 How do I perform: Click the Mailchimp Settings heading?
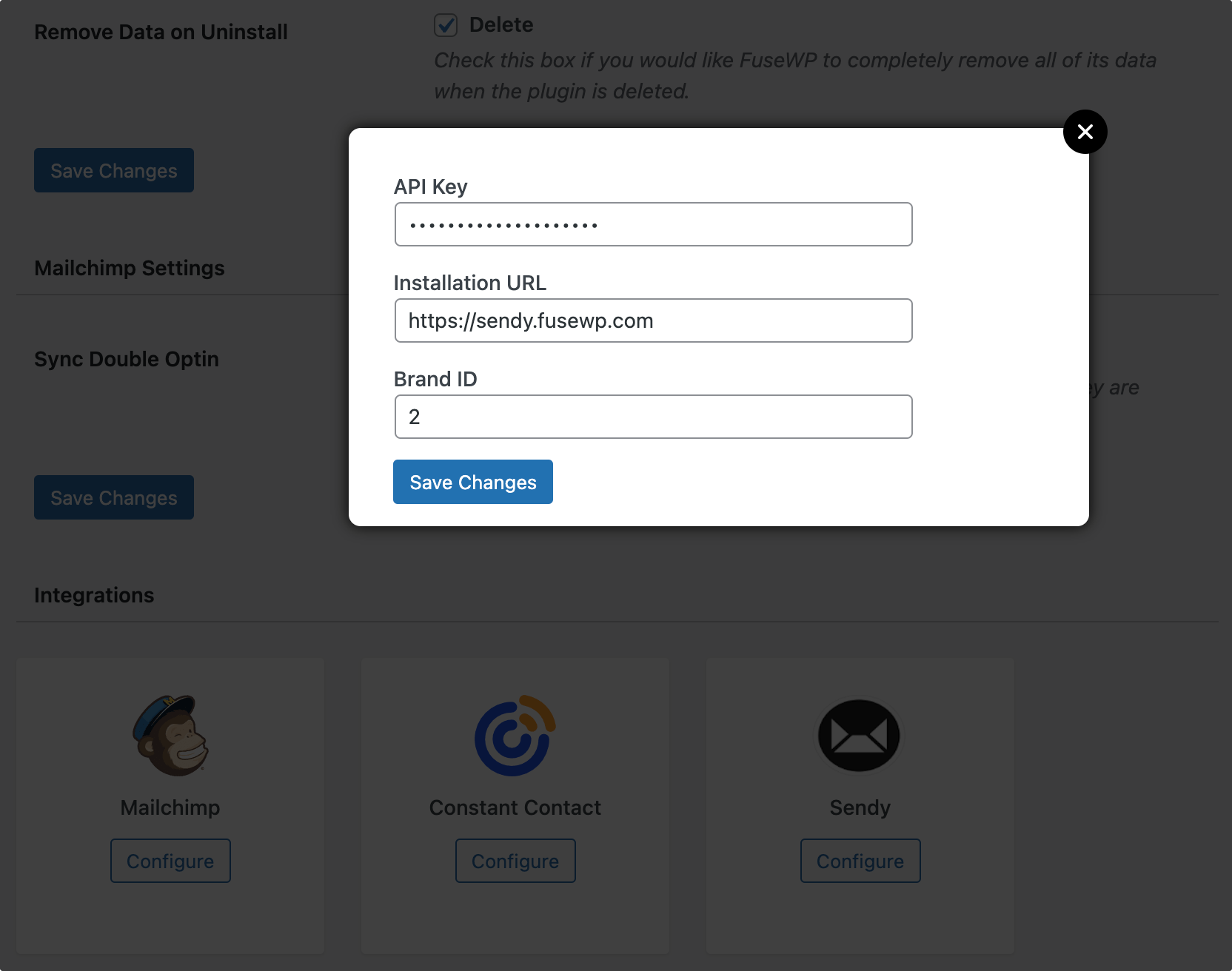point(130,268)
